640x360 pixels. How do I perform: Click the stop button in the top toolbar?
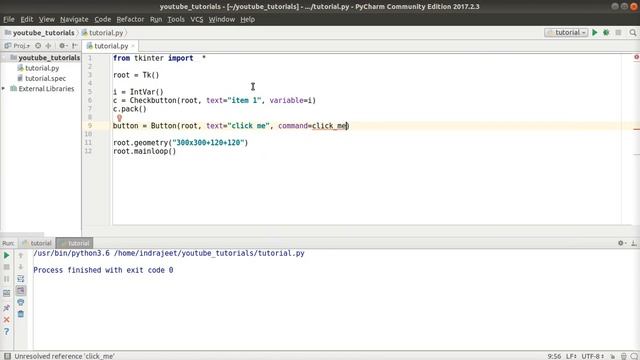click(x=618, y=32)
